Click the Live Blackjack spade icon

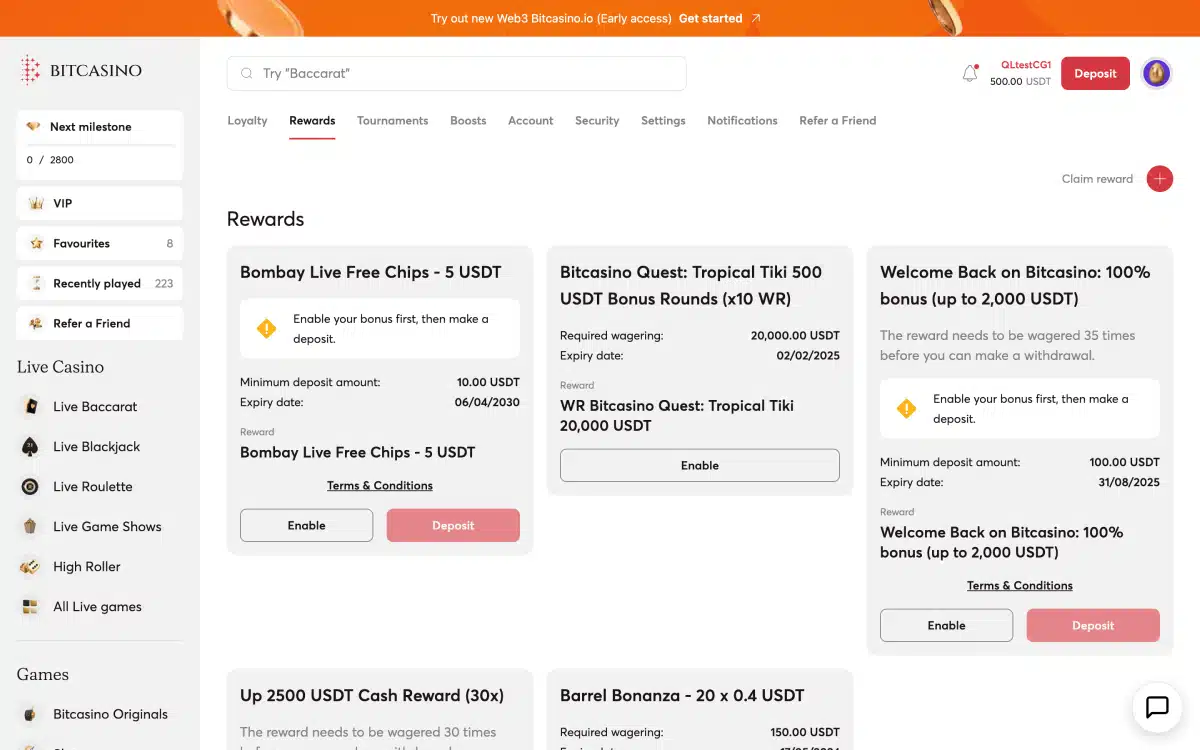(30, 446)
